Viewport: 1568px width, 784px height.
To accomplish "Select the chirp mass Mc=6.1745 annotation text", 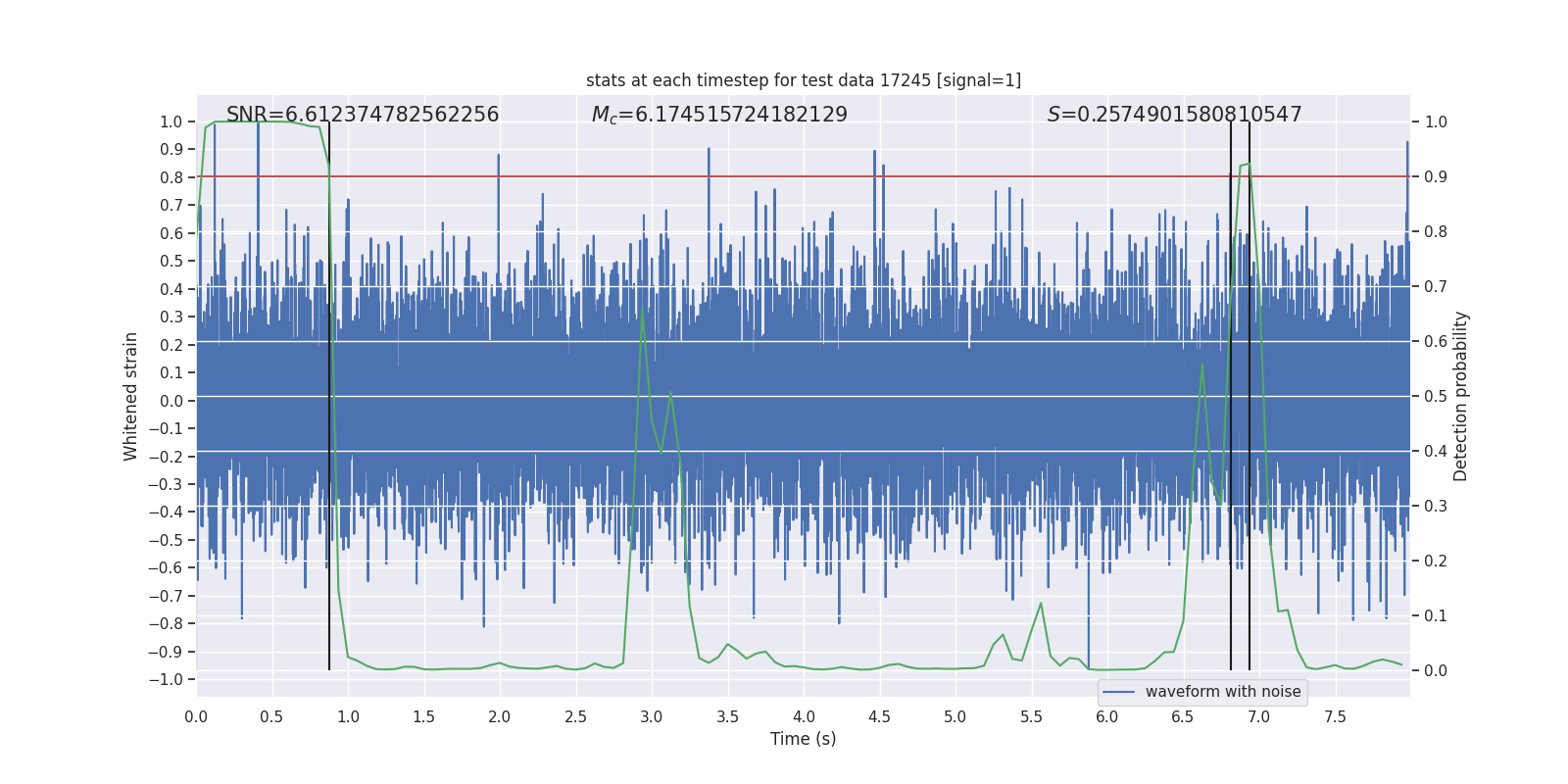I will (x=719, y=115).
